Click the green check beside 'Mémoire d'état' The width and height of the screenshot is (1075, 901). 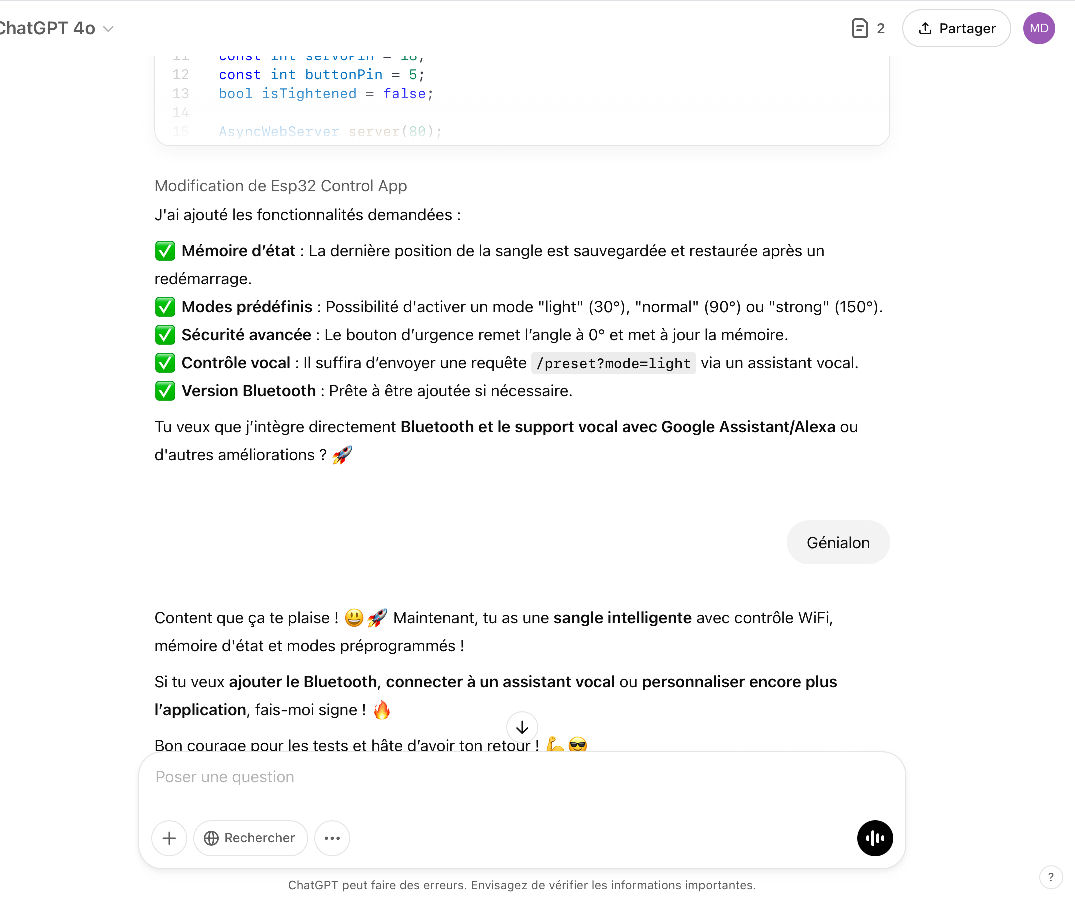pyautogui.click(x=165, y=251)
